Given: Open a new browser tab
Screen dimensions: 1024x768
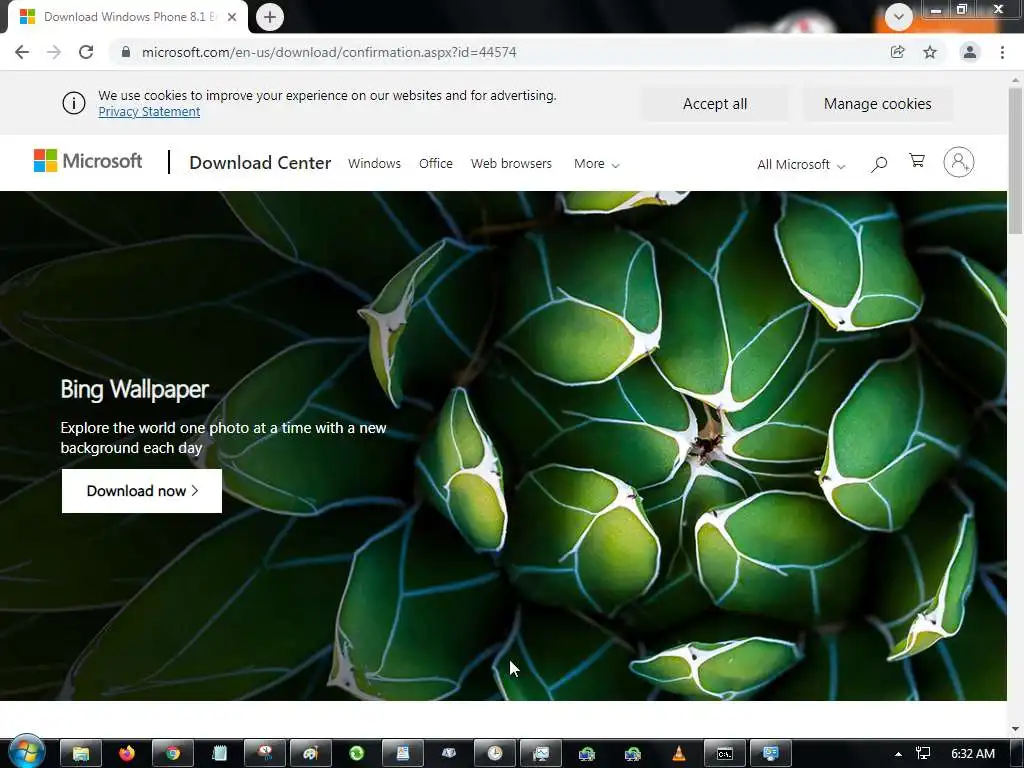Looking at the screenshot, I should pyautogui.click(x=270, y=17).
